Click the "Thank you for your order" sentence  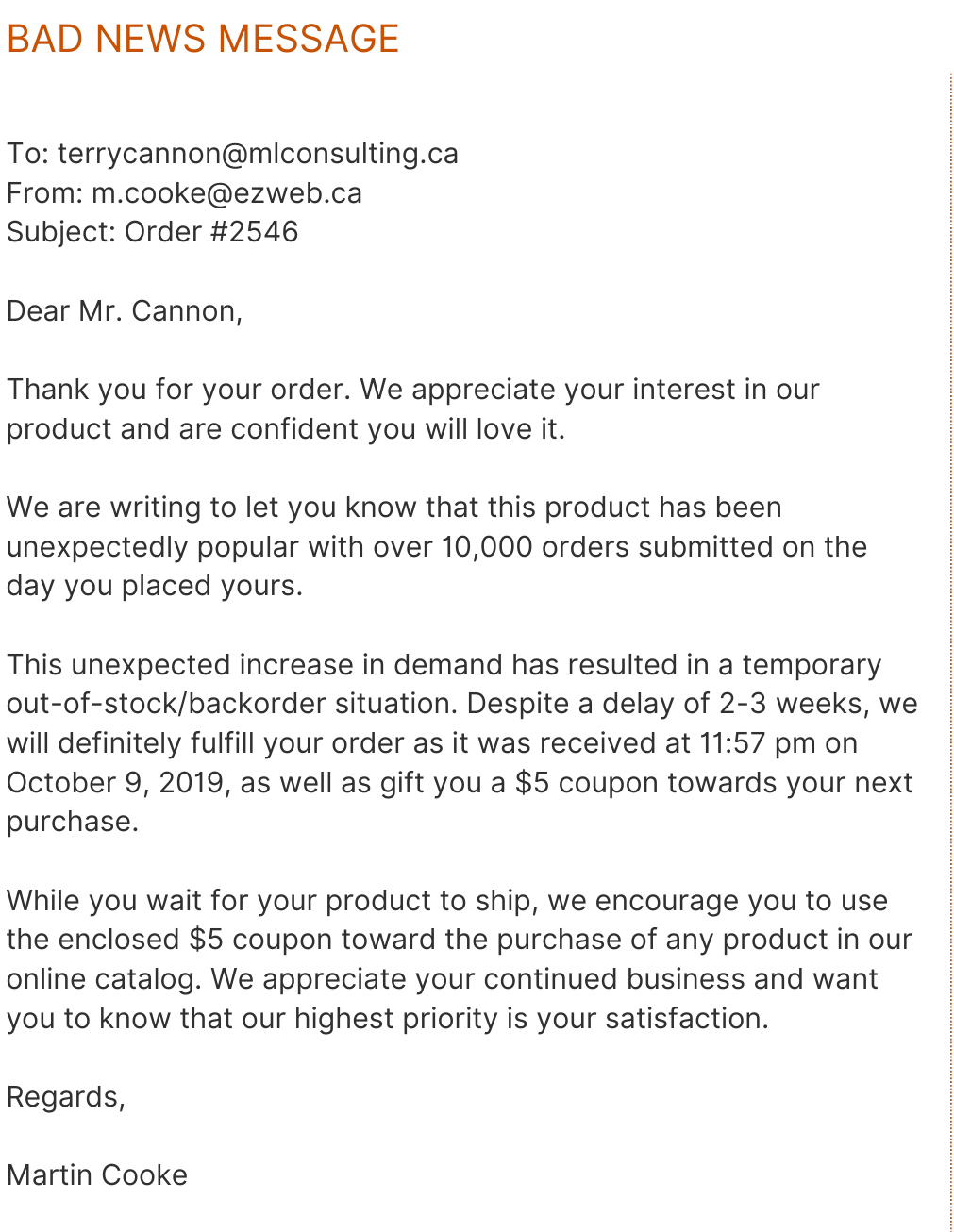click(x=179, y=390)
